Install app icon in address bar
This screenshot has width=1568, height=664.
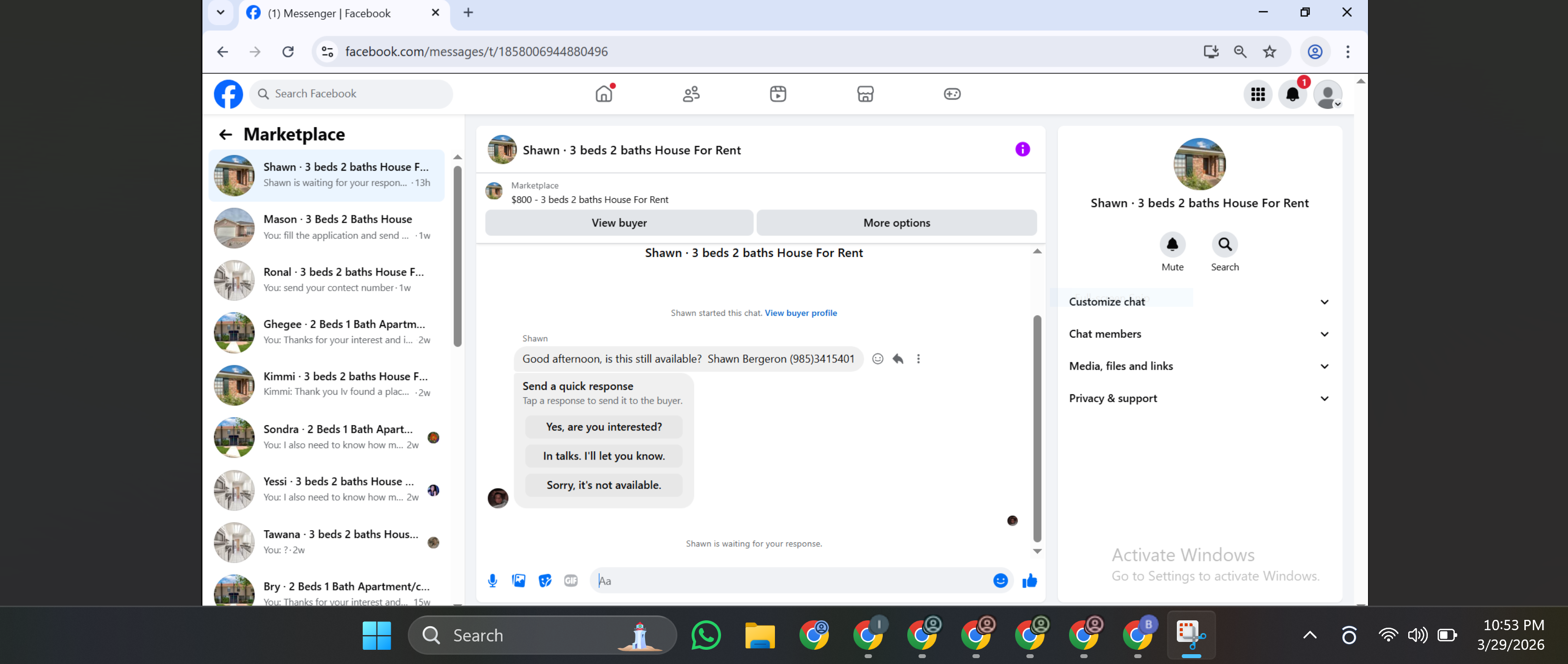coord(1211,52)
